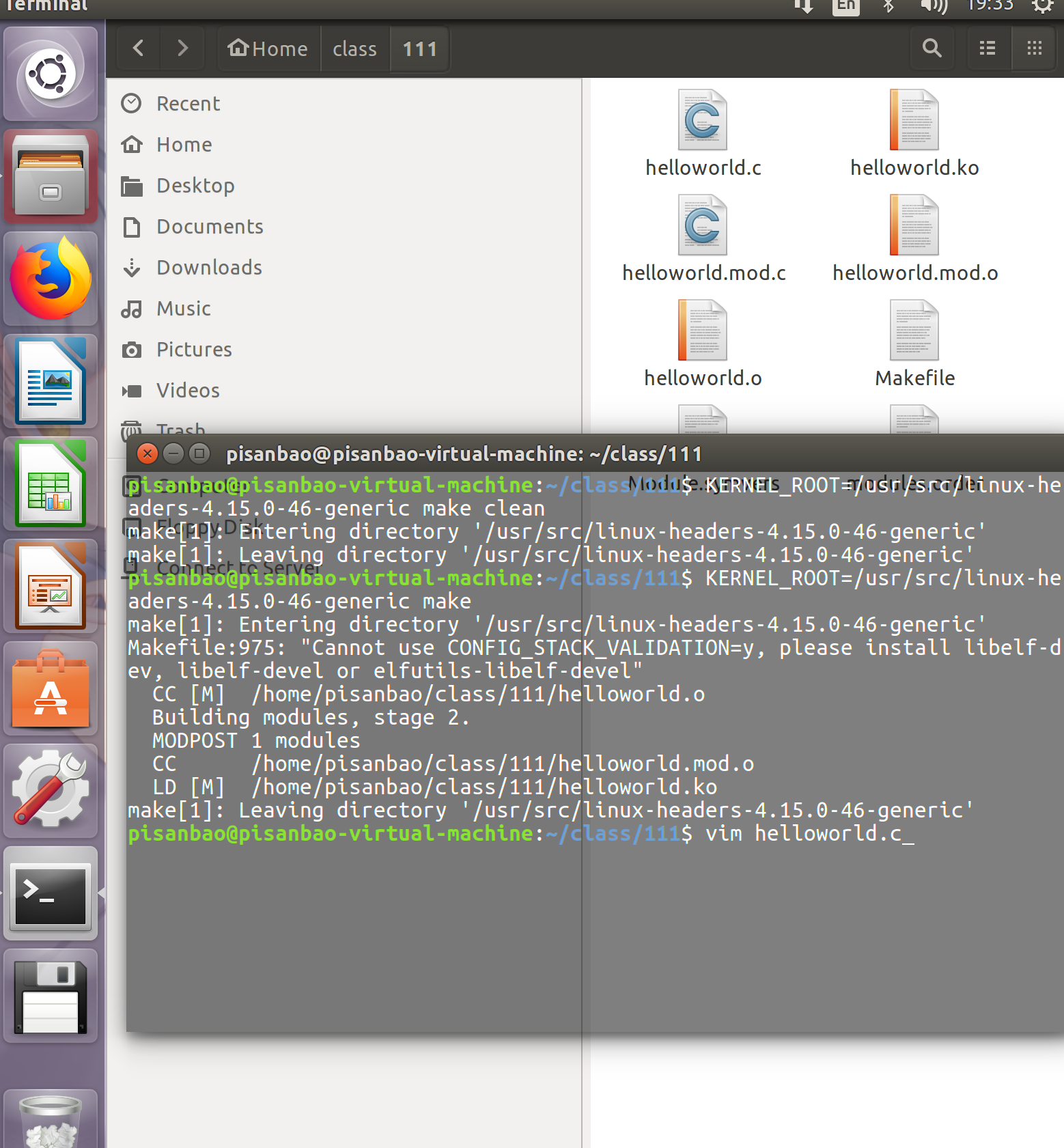Open the Ubuntu Dash search
Screen dimensions: 1064x1148
[x=51, y=74]
